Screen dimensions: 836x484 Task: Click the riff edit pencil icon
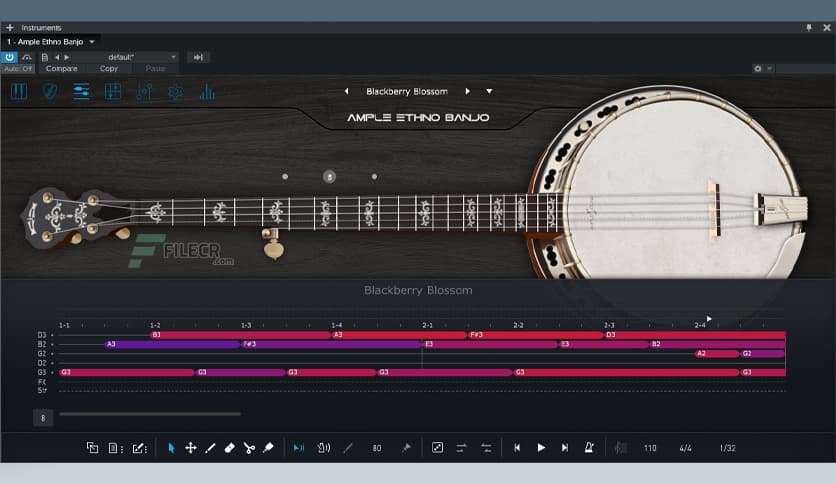click(140, 448)
